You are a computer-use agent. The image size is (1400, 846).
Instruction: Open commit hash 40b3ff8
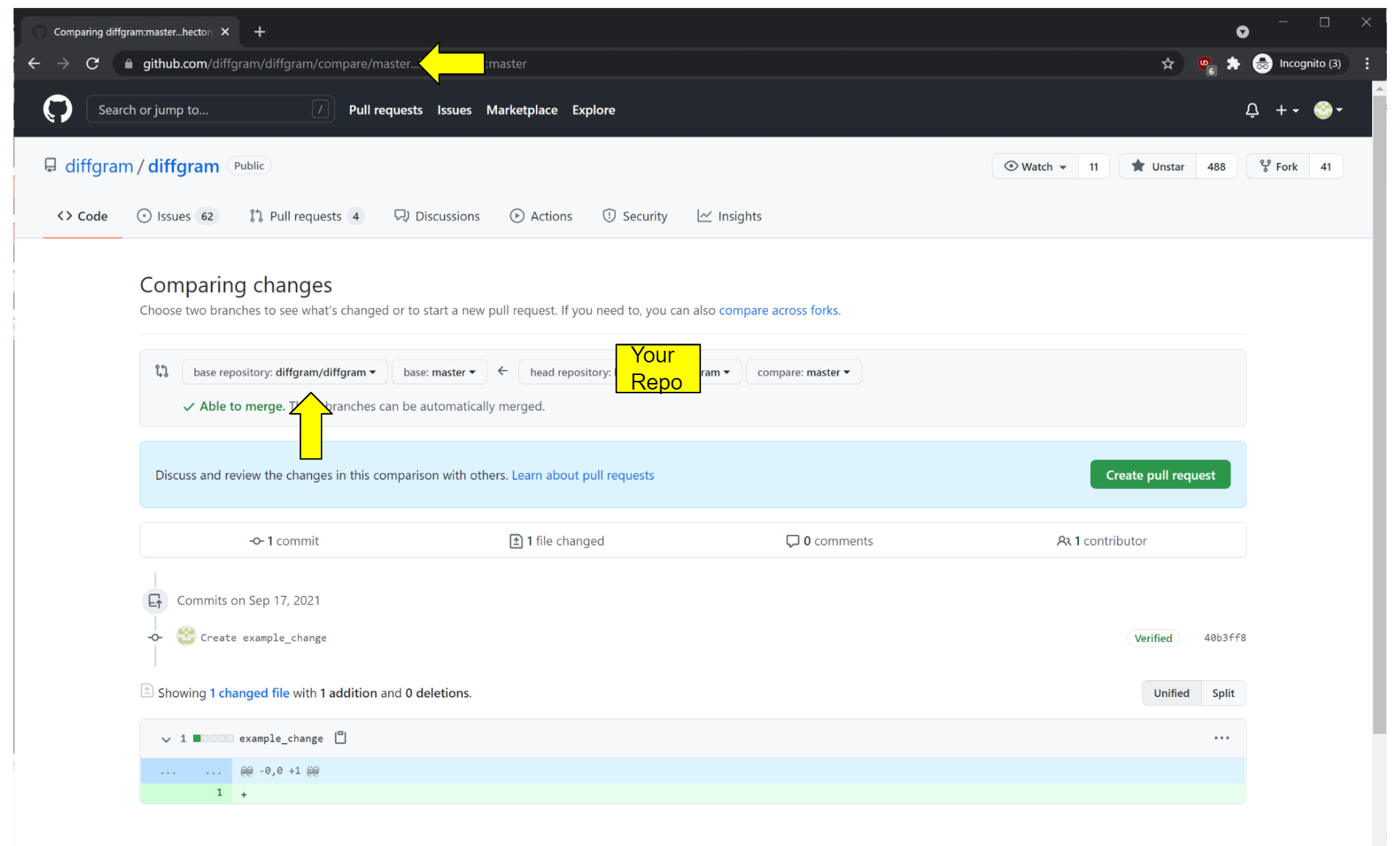pos(1225,638)
